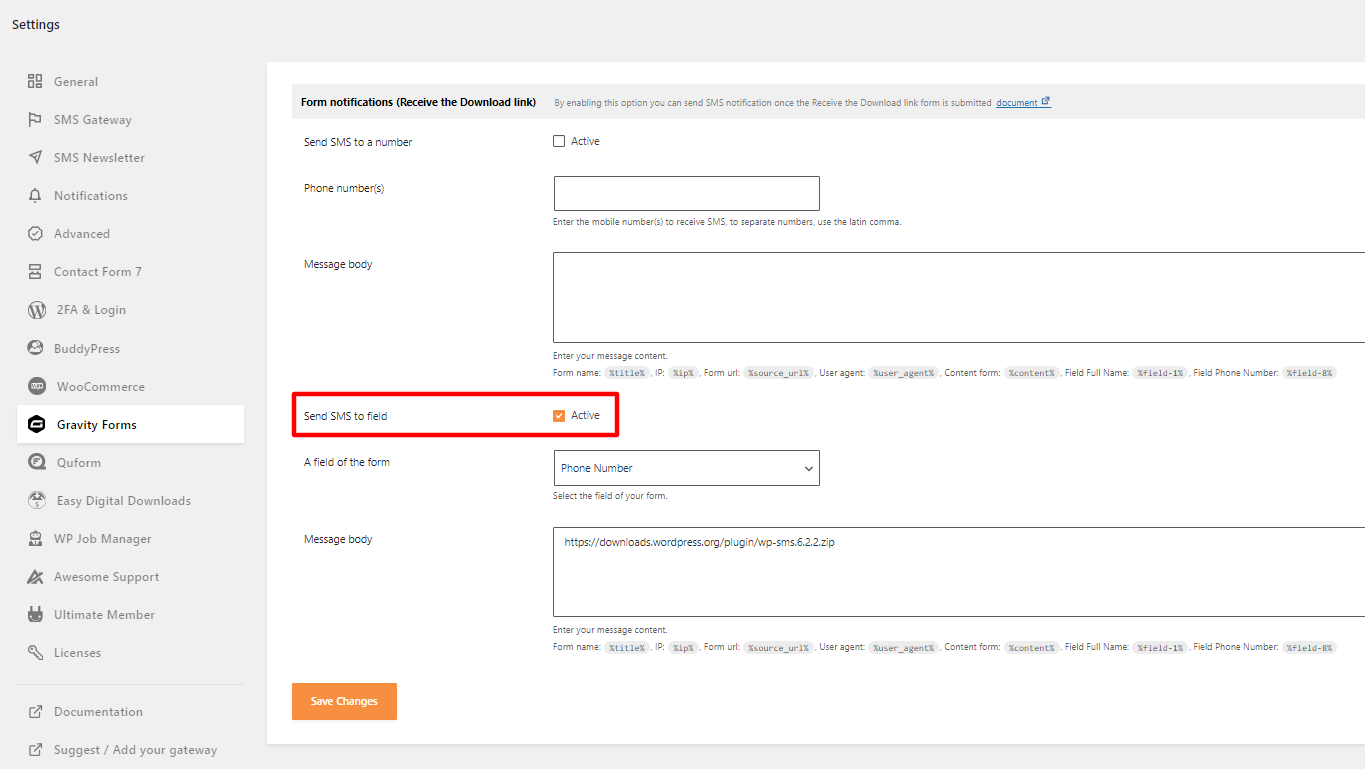This screenshot has height=769, width=1365.
Task: Click the %title% tag under upper message body
Action: (626, 373)
